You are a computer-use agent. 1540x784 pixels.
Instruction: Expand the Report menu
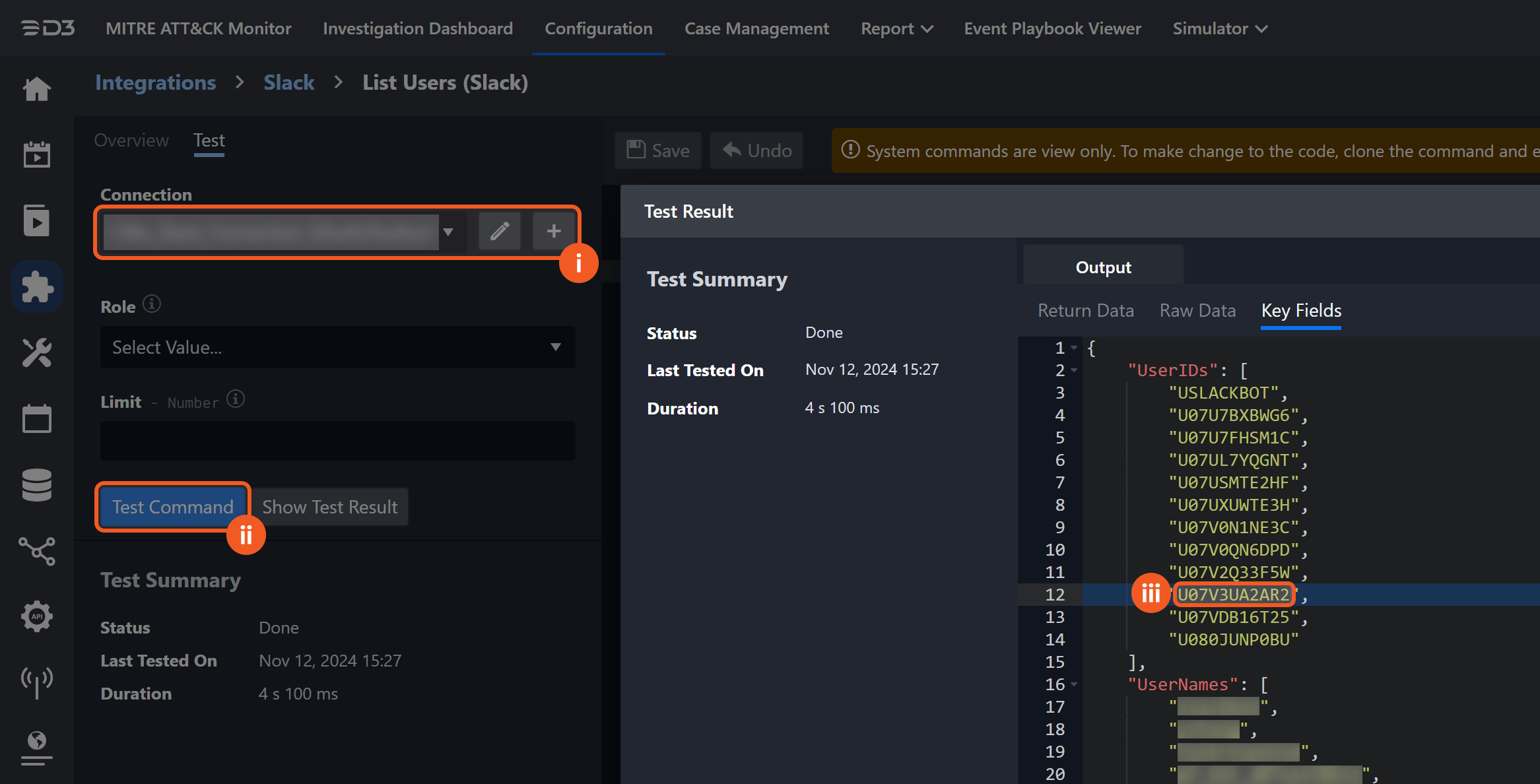point(896,28)
